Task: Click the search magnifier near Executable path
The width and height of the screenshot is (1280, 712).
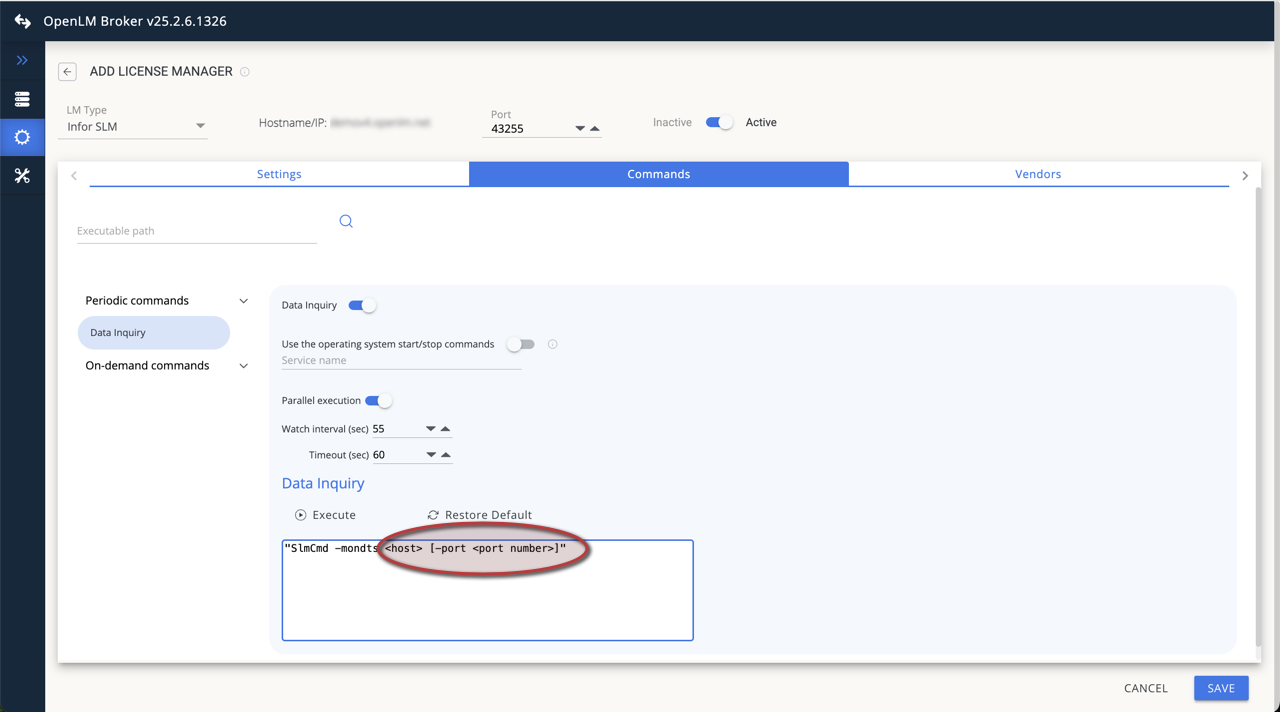Action: [x=346, y=220]
